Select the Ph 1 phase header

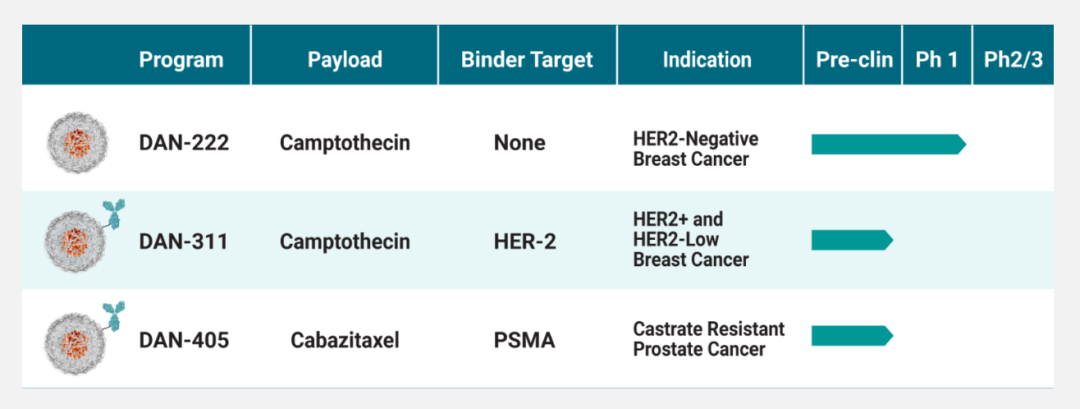pos(937,60)
